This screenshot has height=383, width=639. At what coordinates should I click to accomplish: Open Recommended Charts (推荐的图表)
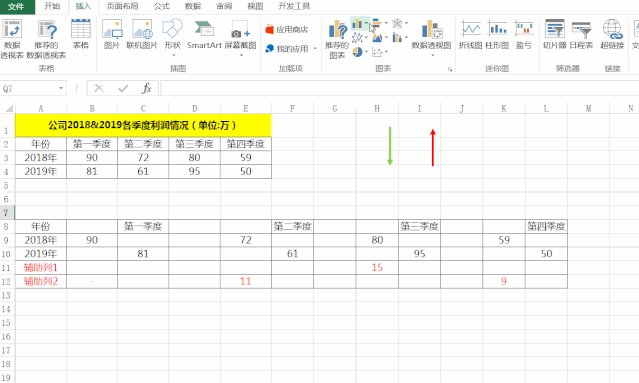337,39
